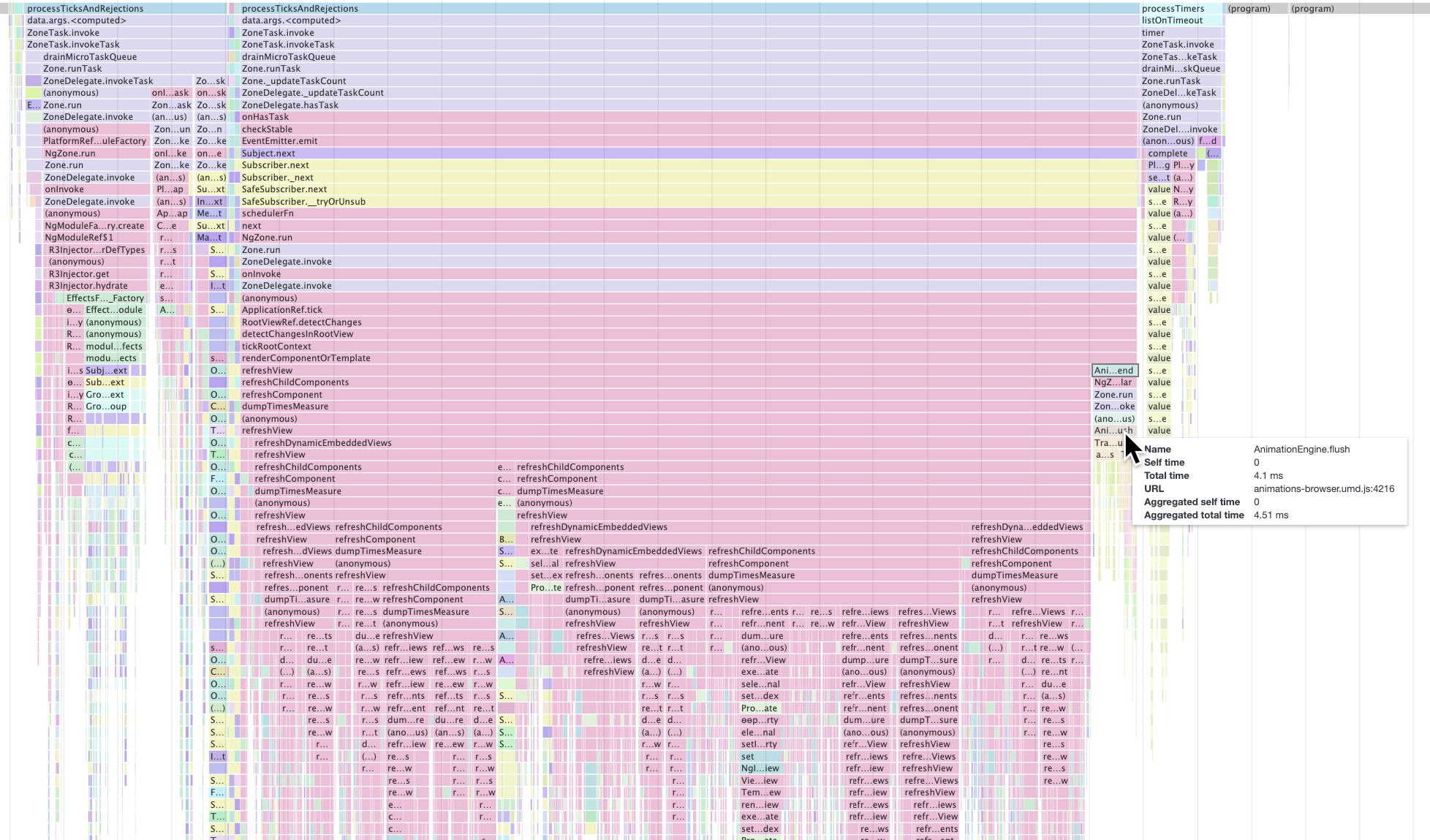Click the 'NgZ...lar' flame block
The height and width of the screenshot is (840, 1430).
click(x=1114, y=382)
